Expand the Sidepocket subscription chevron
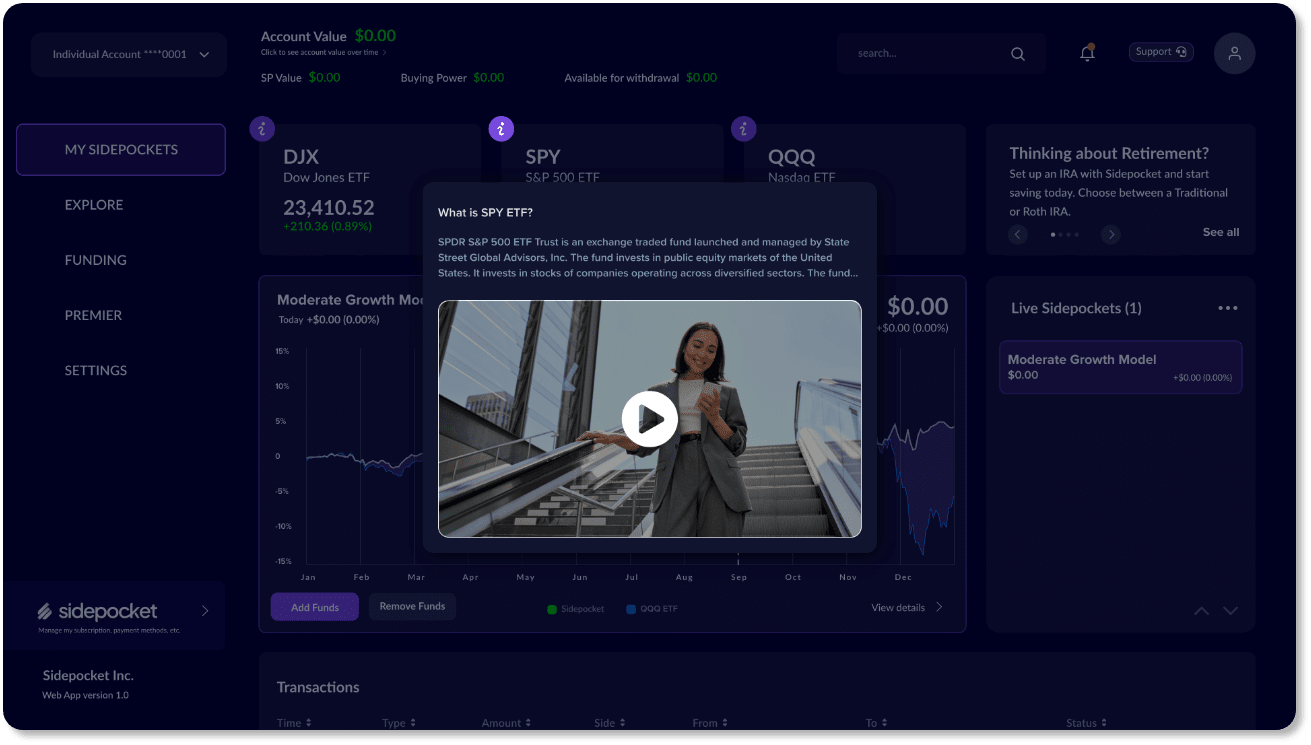1311x745 pixels. [x=205, y=610]
